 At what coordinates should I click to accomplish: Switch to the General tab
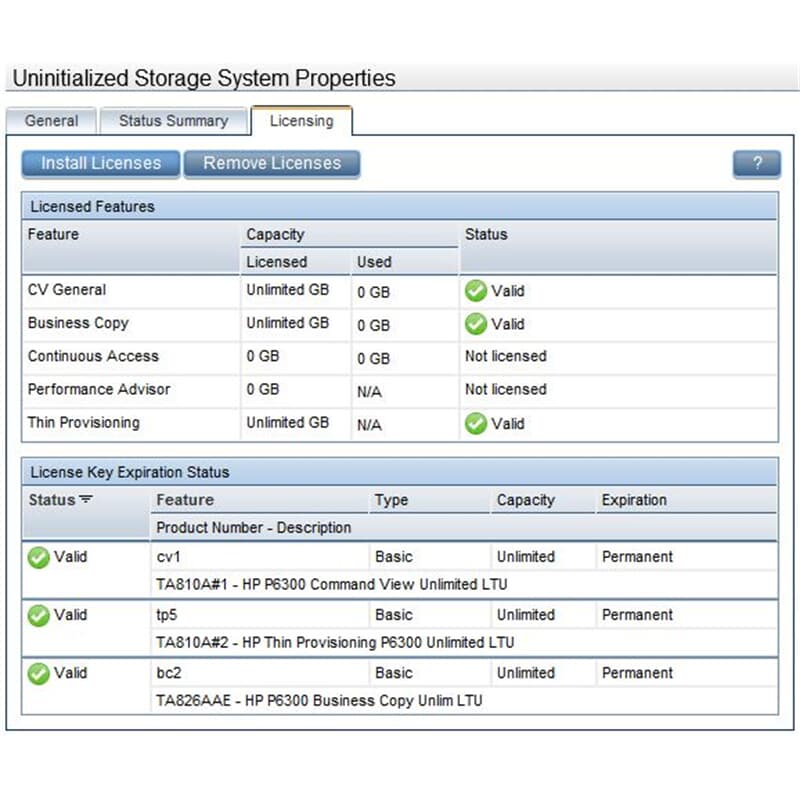(51, 121)
